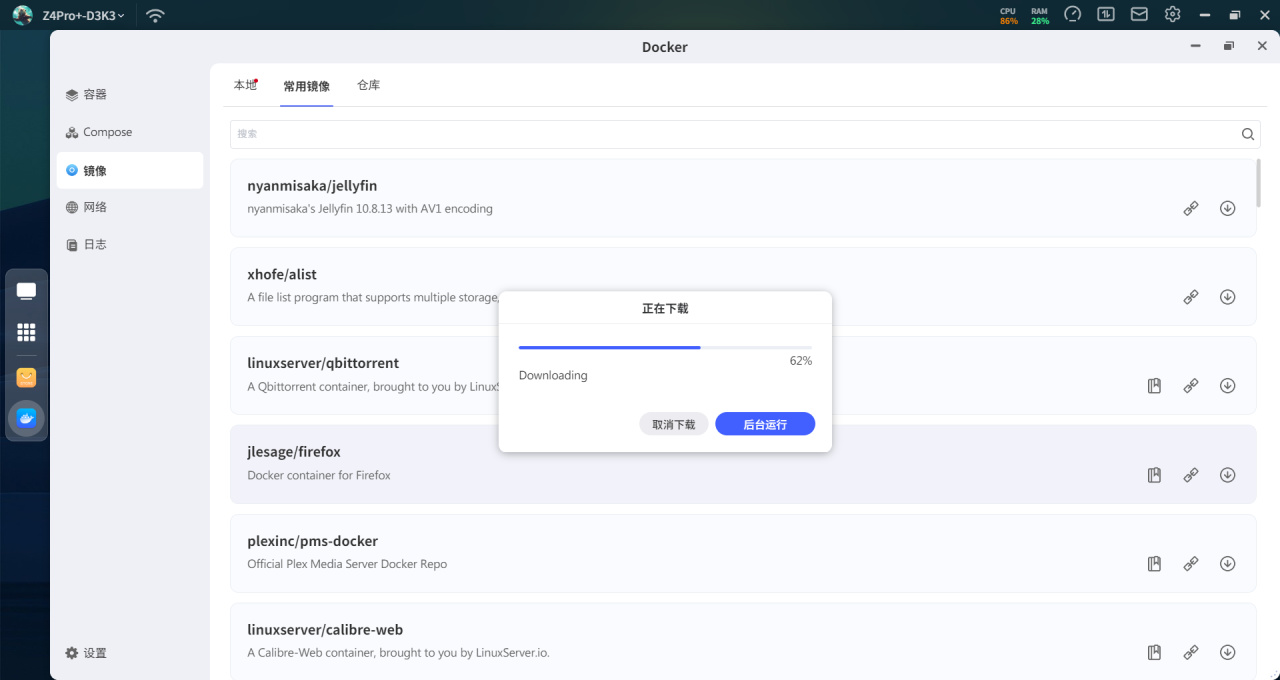Click the Downloading status text
1280x680 pixels.
553,376
